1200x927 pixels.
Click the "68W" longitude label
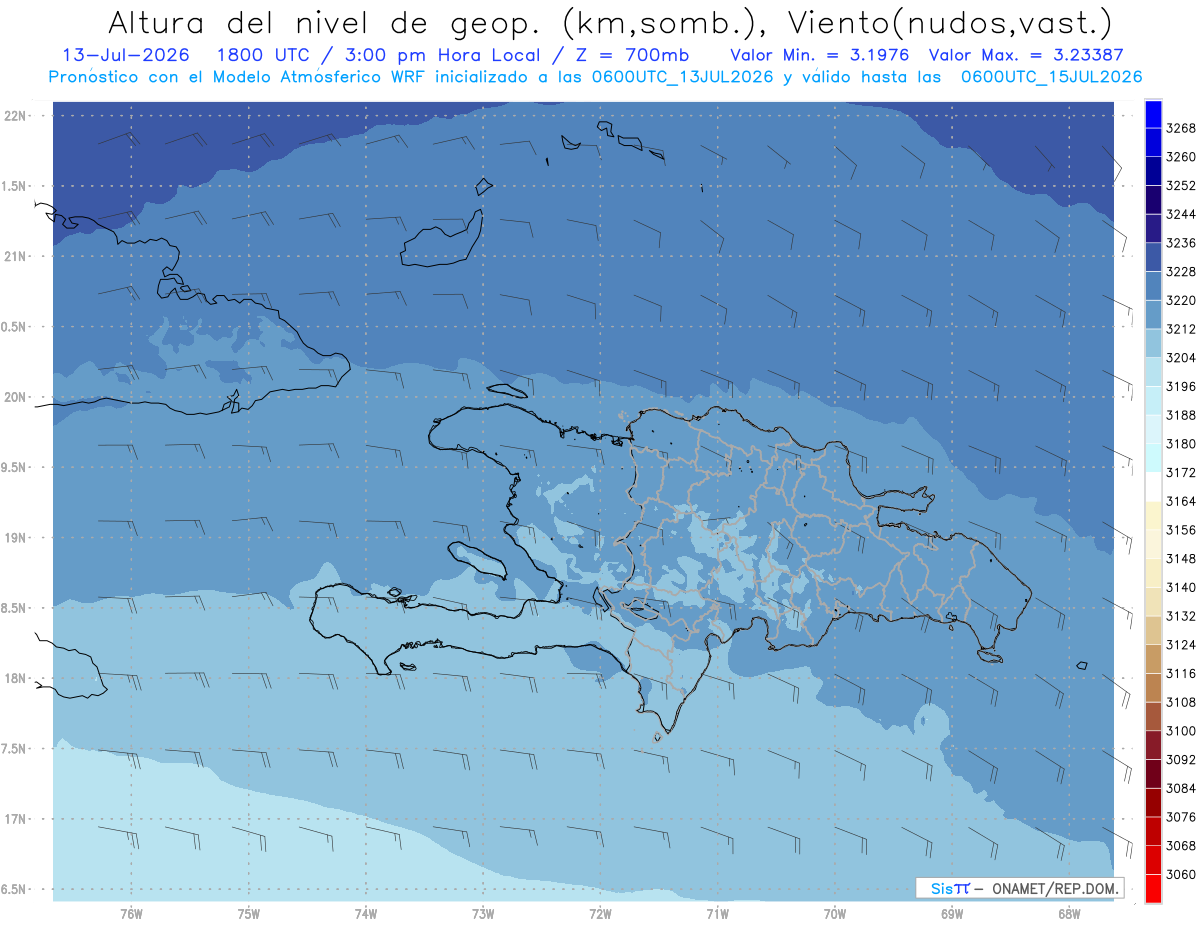(1069, 913)
